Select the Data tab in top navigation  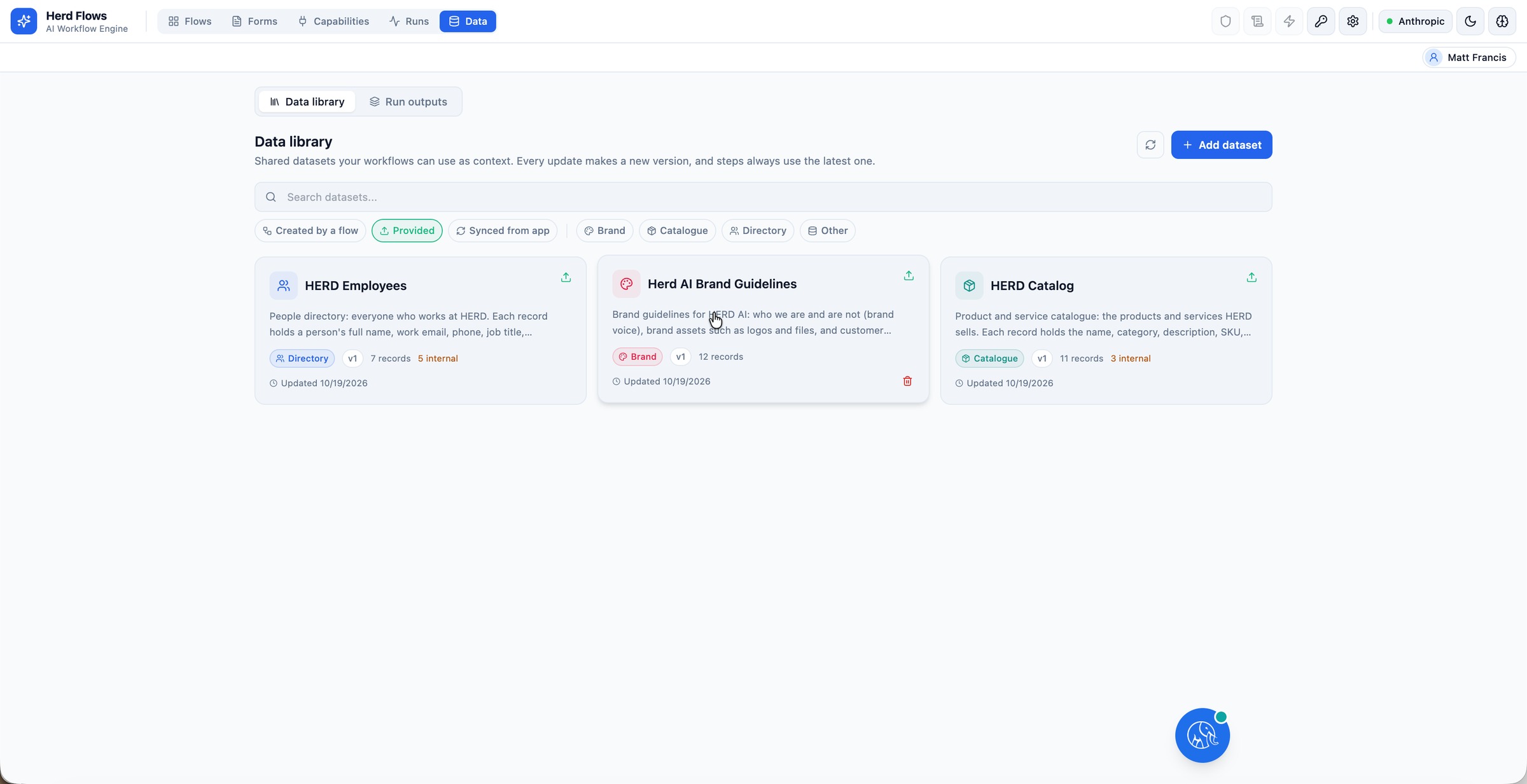click(468, 21)
